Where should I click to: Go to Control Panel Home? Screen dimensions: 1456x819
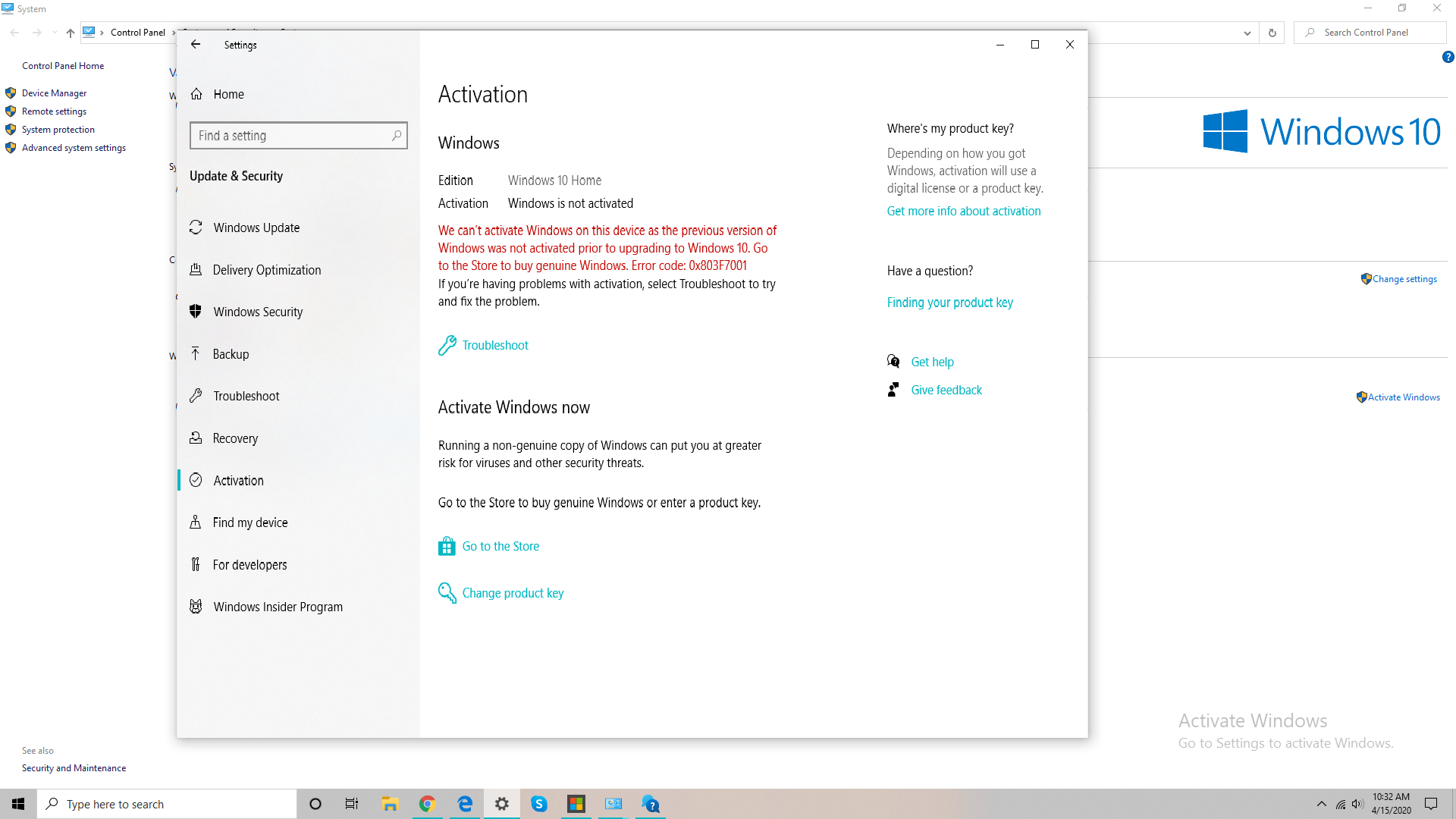tap(63, 66)
